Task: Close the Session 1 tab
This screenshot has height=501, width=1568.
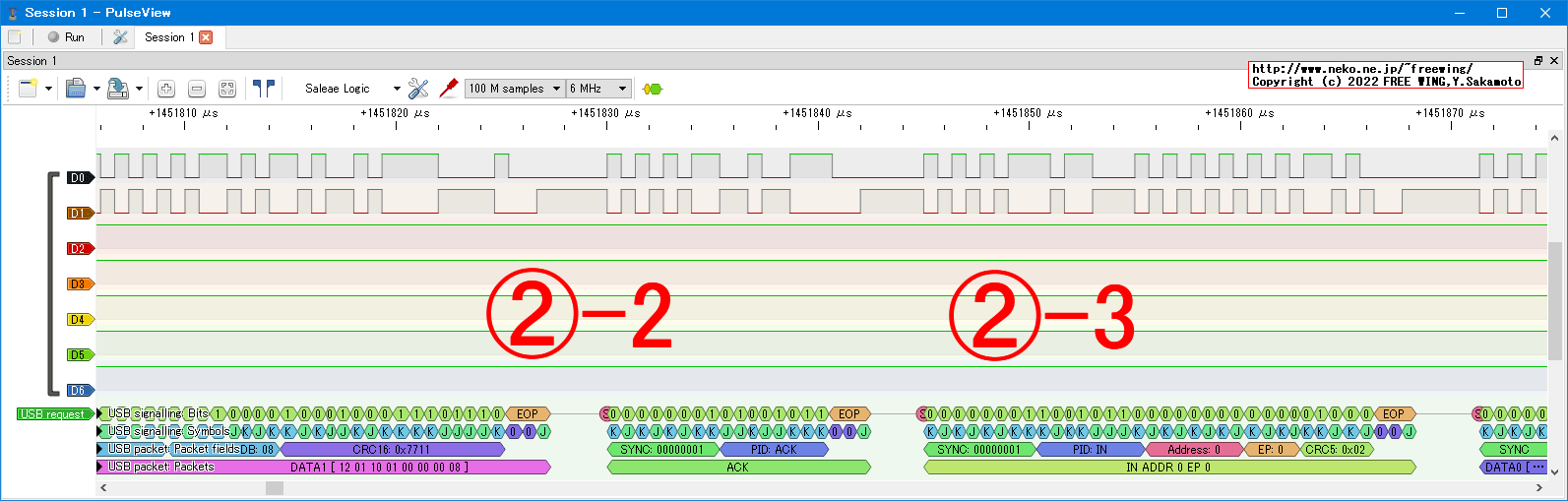Action: point(206,37)
